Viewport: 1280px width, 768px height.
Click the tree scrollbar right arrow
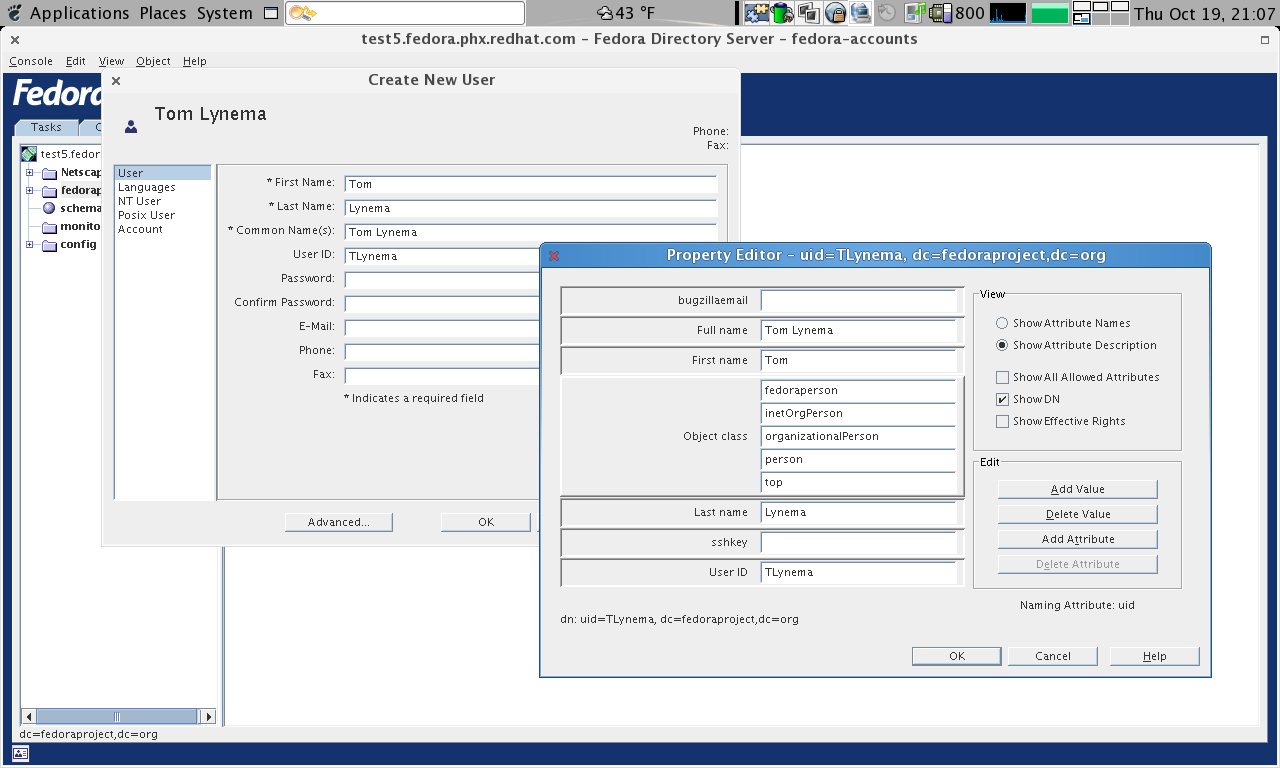(x=208, y=717)
